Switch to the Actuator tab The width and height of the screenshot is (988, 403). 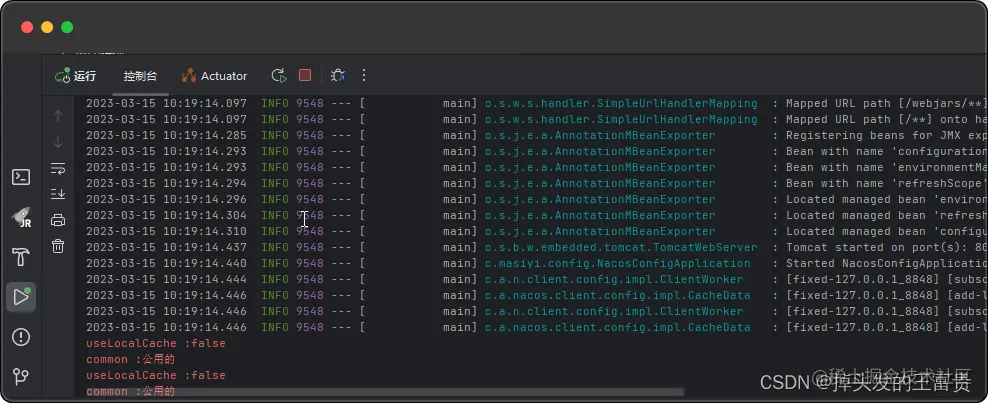[214, 76]
